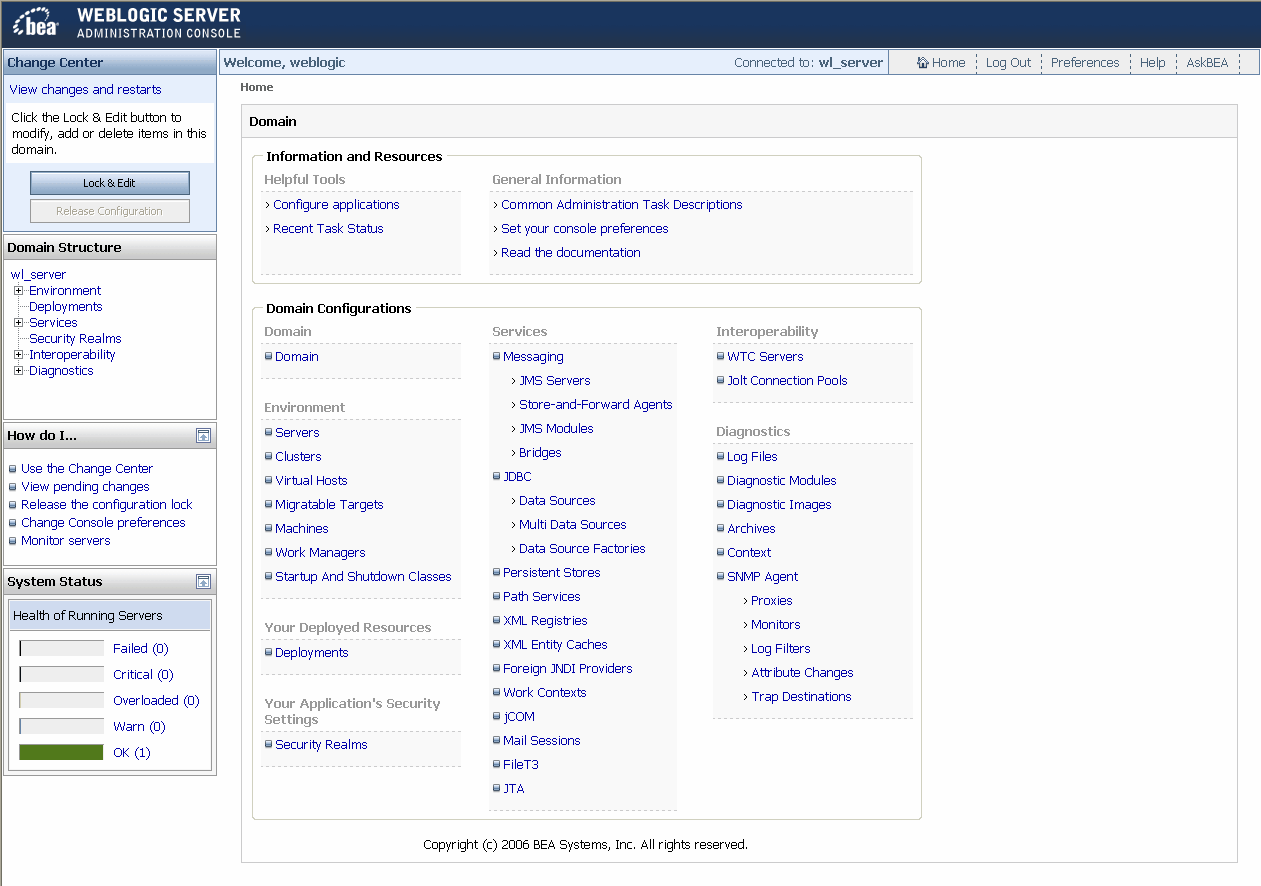Open Set your console preferences link
The width and height of the screenshot is (1261, 886).
[x=584, y=229]
